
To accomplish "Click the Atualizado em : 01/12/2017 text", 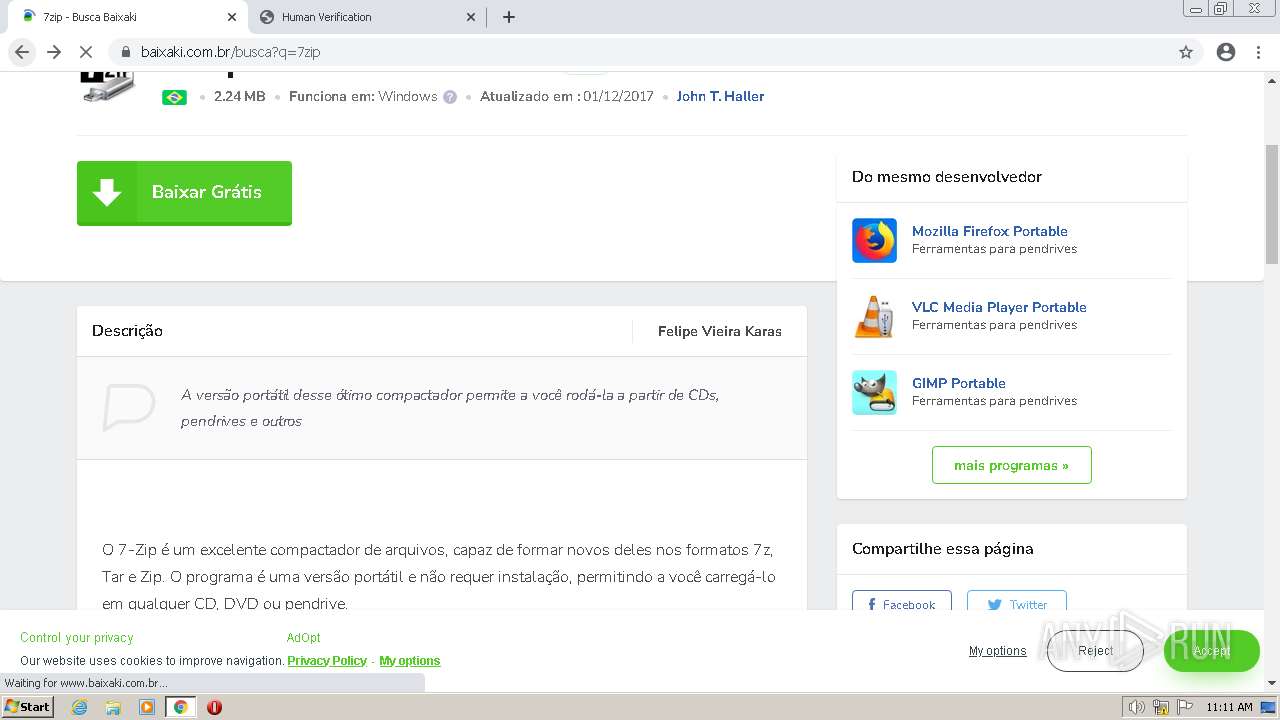I will click(567, 97).
